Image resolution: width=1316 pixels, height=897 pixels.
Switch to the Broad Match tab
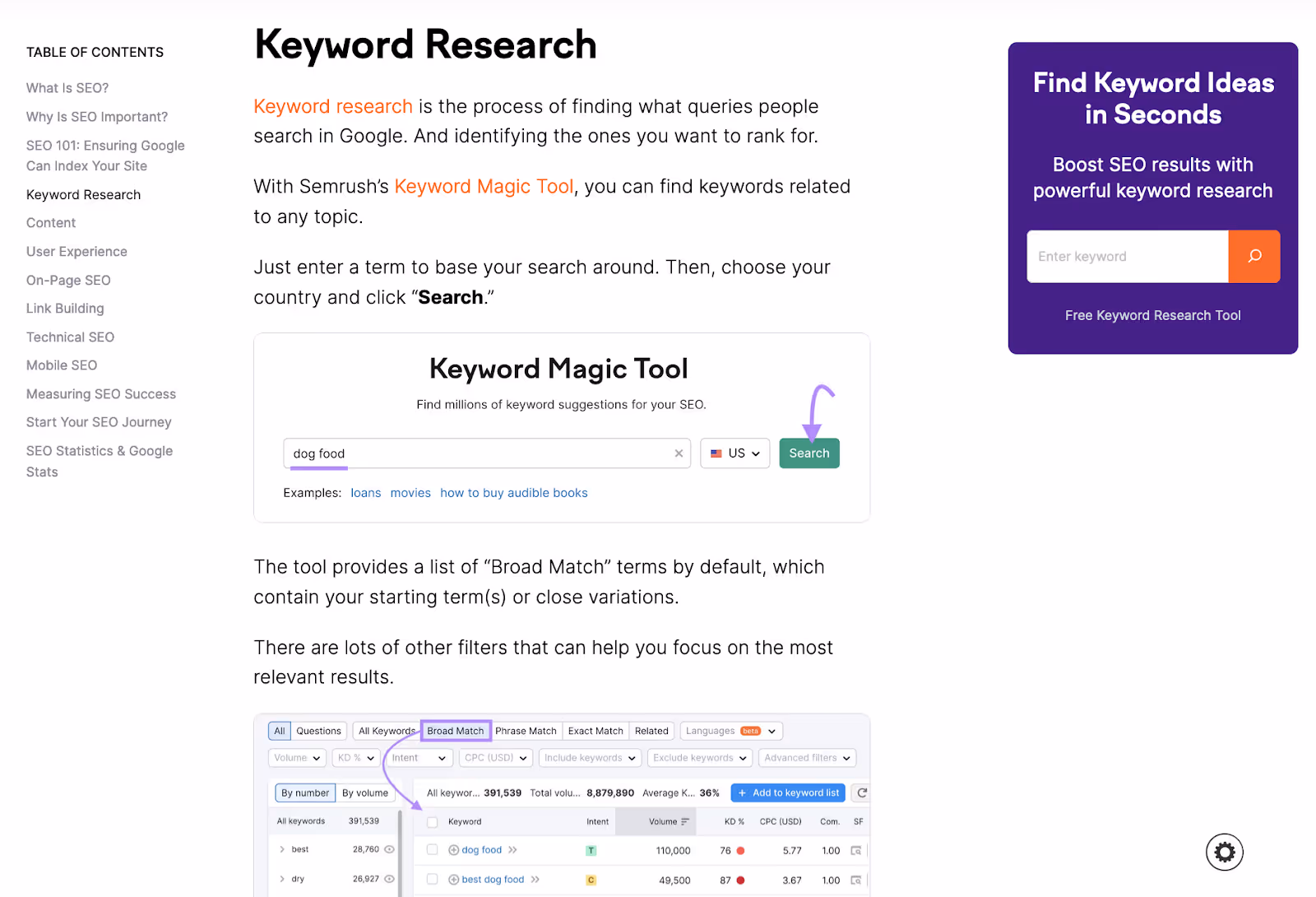click(x=456, y=731)
